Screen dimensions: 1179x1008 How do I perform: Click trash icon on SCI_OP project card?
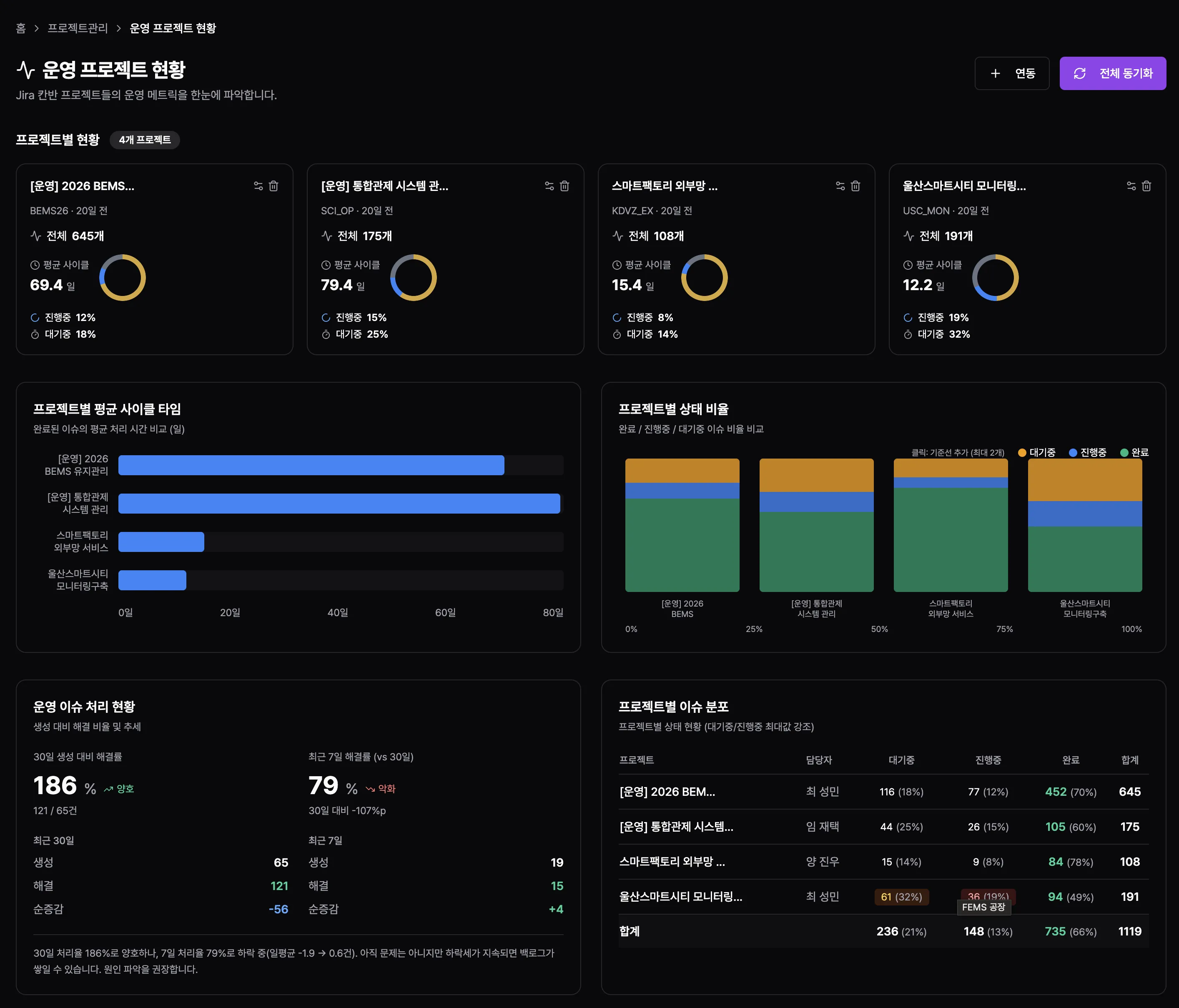tap(564, 186)
